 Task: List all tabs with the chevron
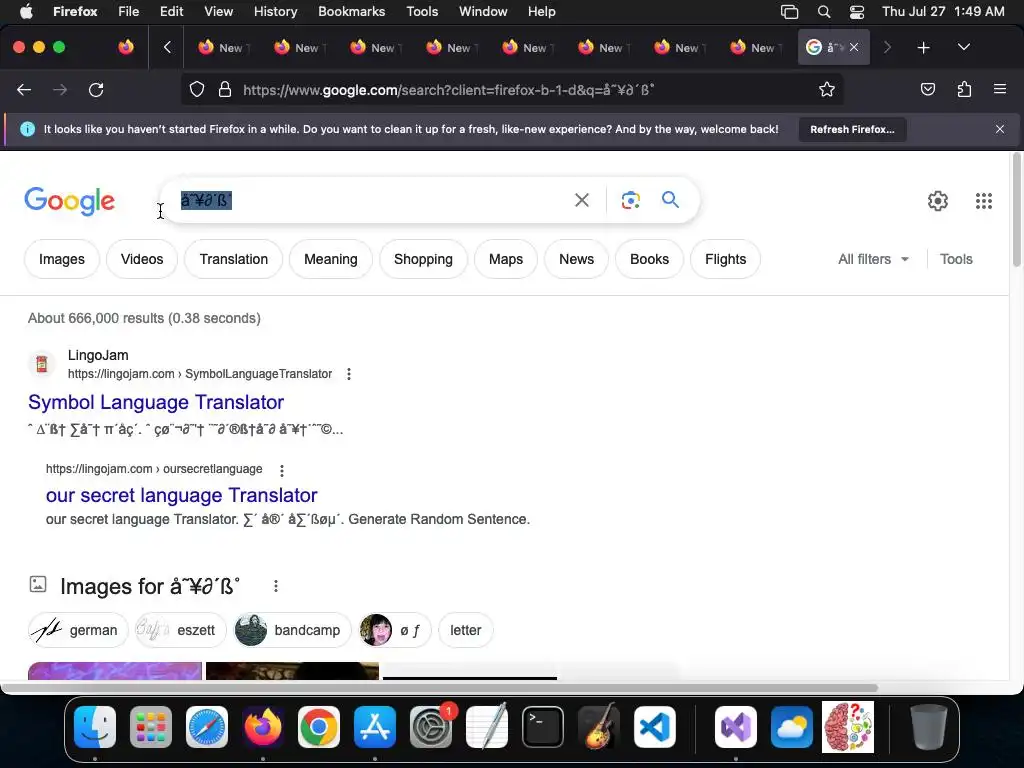tap(963, 47)
